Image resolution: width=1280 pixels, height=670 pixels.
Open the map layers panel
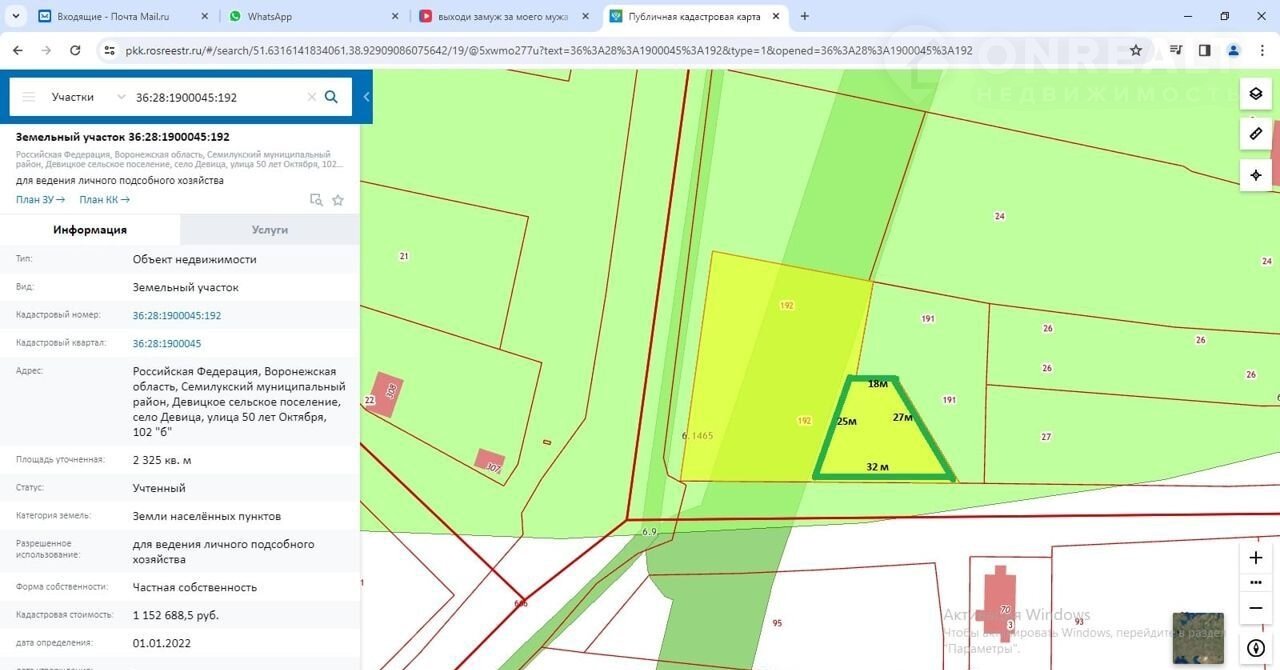[1256, 94]
